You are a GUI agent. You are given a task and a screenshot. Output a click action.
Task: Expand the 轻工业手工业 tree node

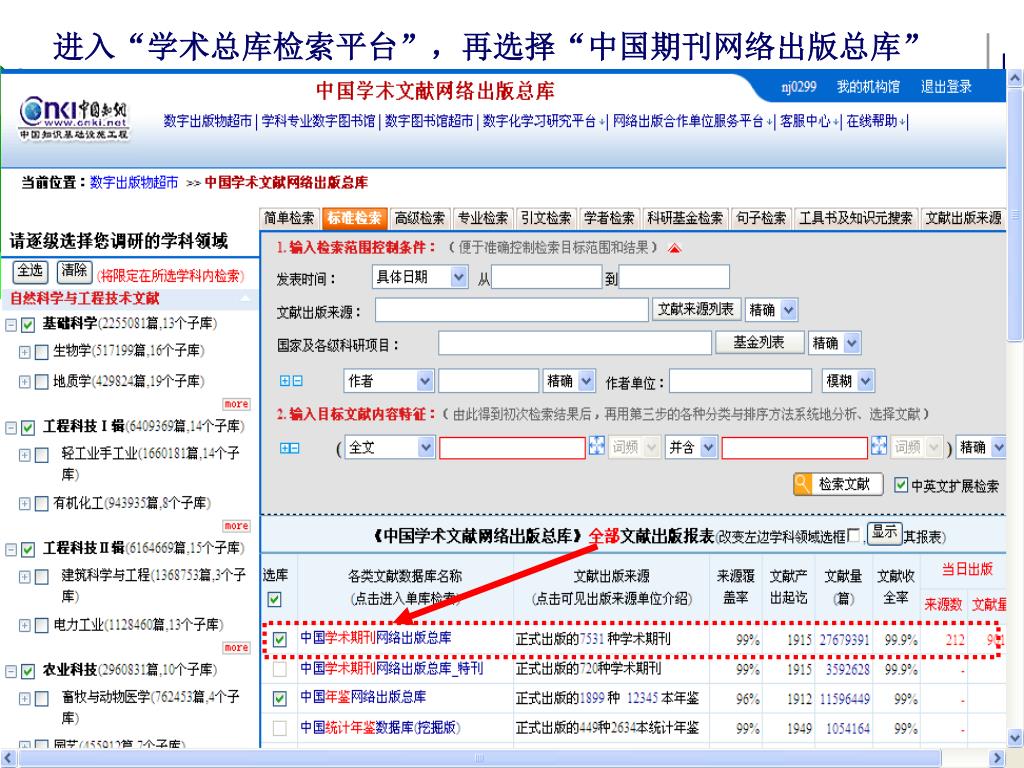[x=24, y=455]
